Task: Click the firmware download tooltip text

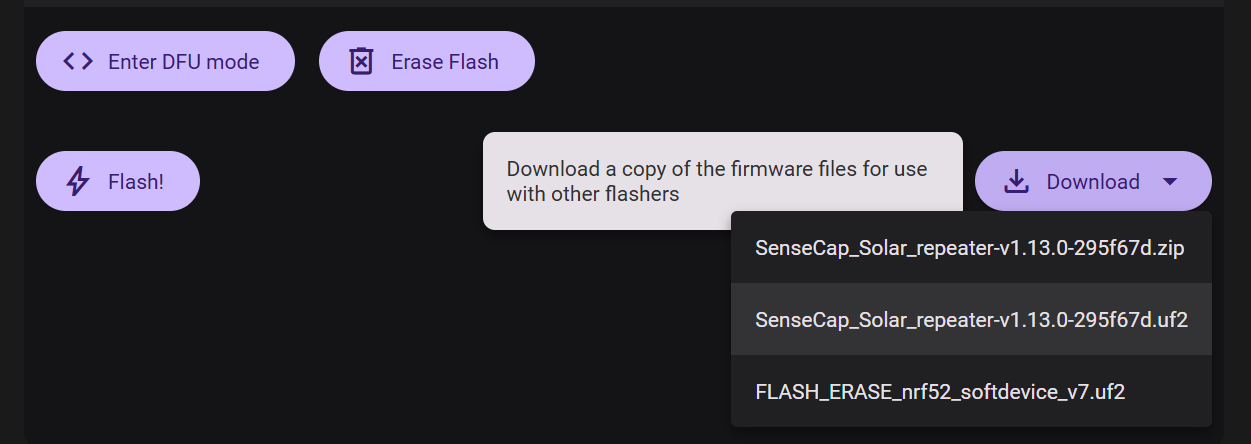Action: [717, 181]
